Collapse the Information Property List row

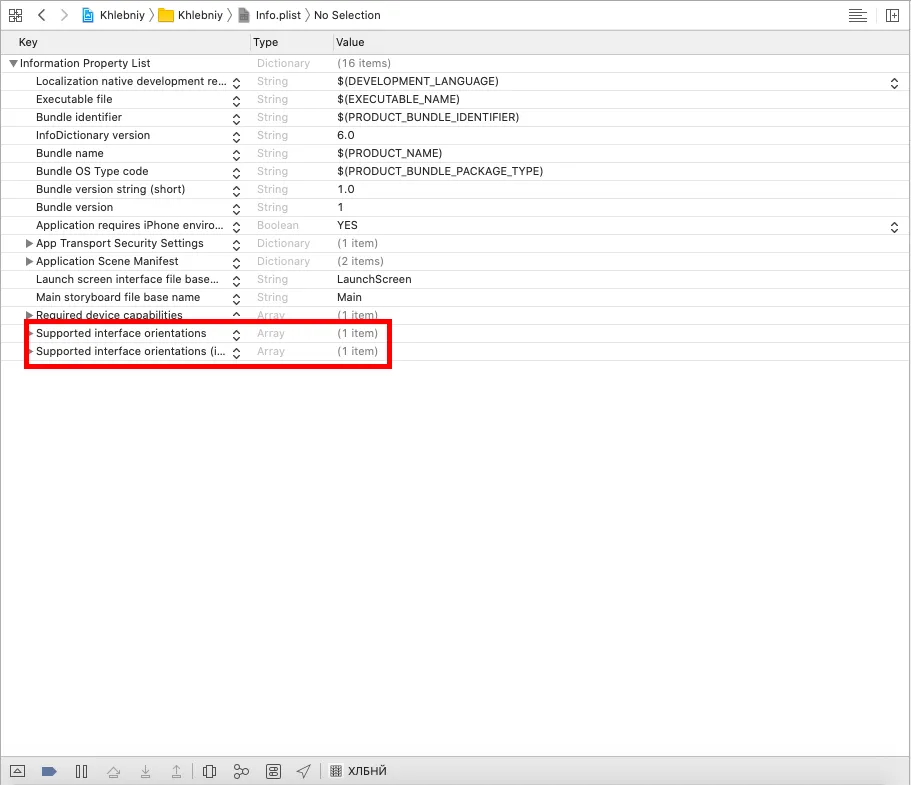click(x=13, y=63)
